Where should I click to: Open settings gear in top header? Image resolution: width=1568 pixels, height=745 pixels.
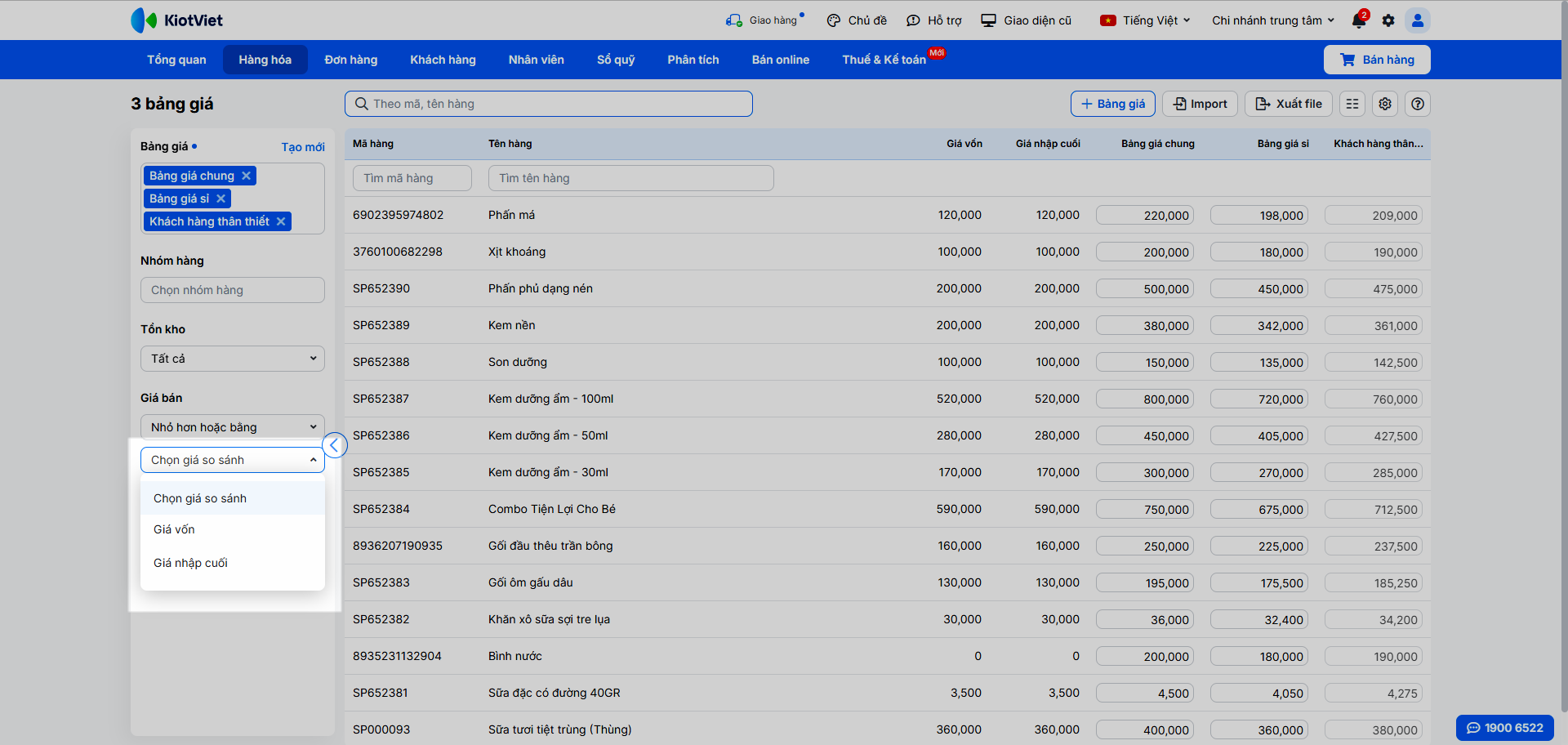click(x=1388, y=20)
